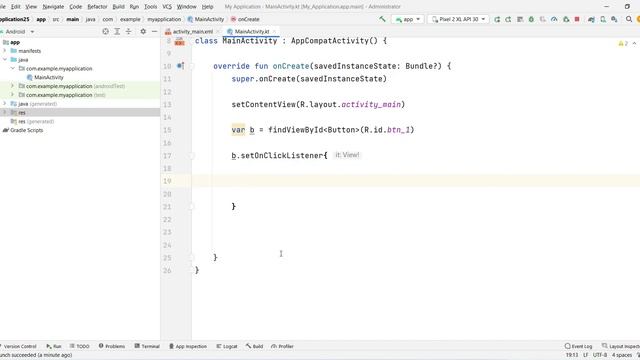Open the Problems tool window

[x=112, y=346]
